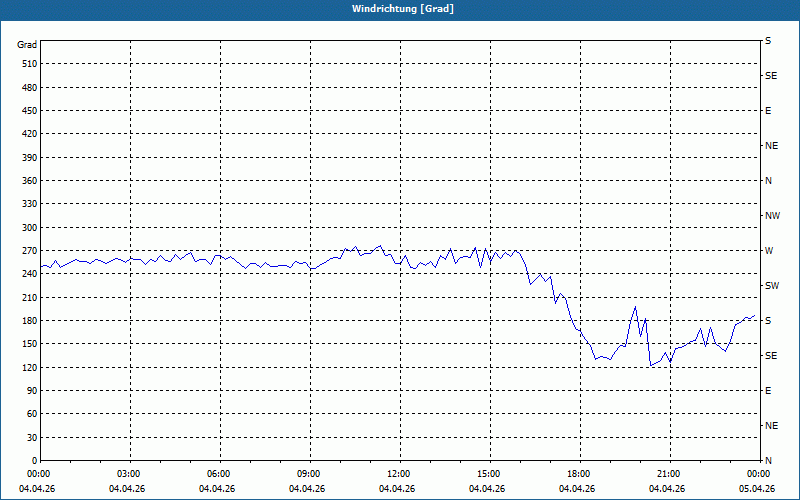The width and height of the screenshot is (800, 500).
Task: Click the 270 degree axis label
Action: pos(30,251)
